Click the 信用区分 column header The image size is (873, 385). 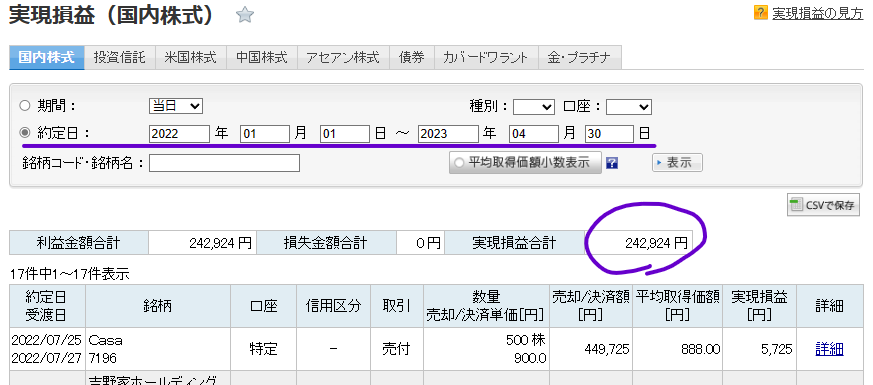(333, 306)
